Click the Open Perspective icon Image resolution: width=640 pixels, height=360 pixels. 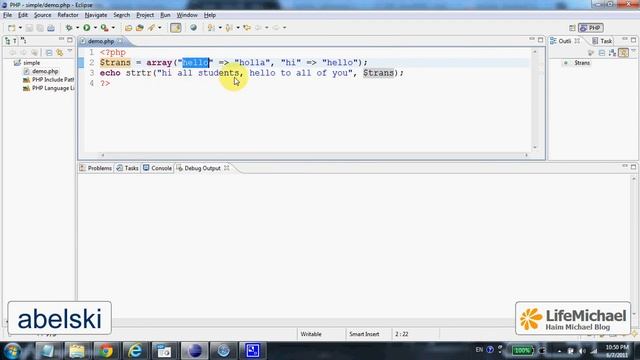572,28
